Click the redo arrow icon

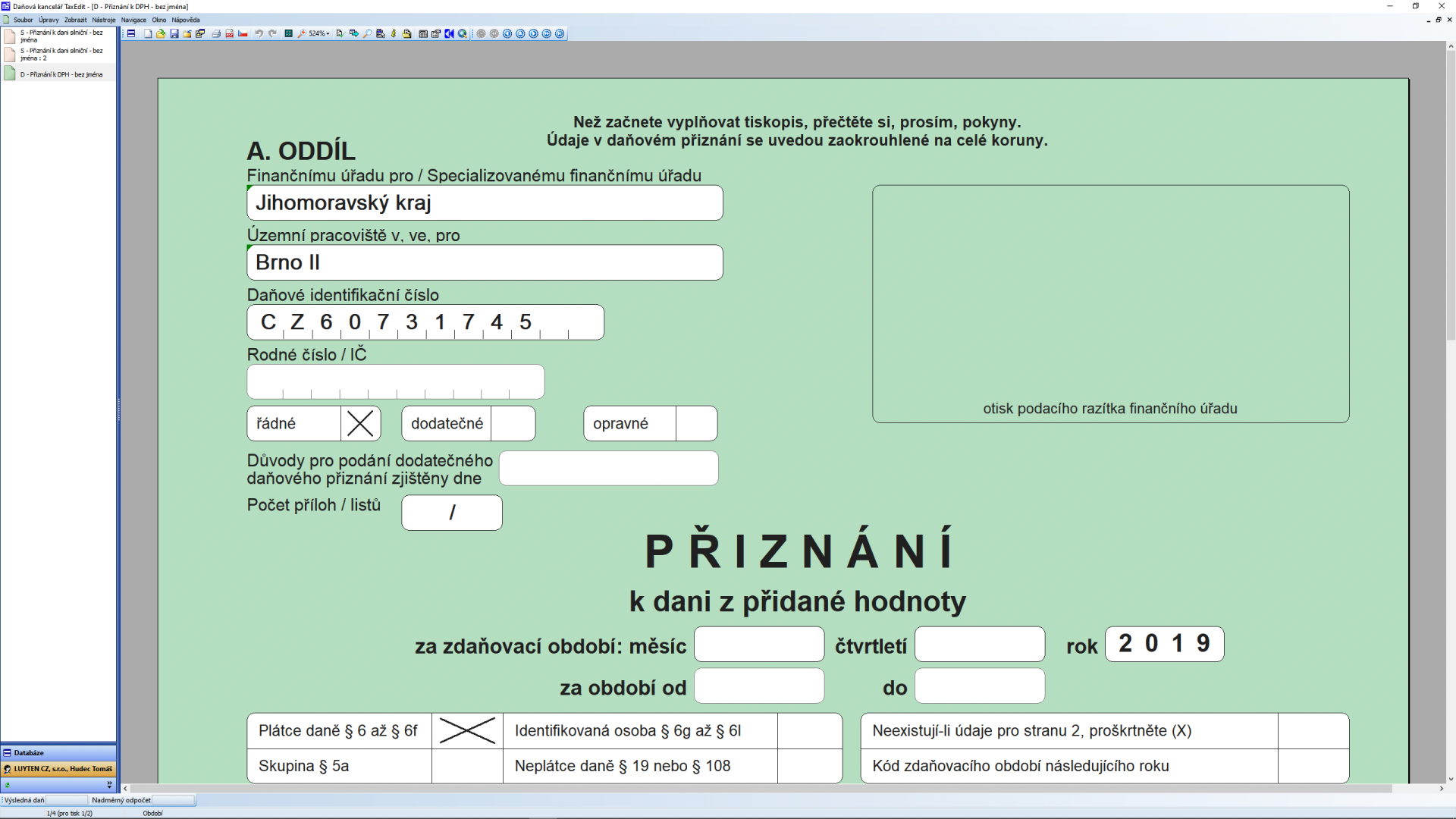click(x=272, y=33)
